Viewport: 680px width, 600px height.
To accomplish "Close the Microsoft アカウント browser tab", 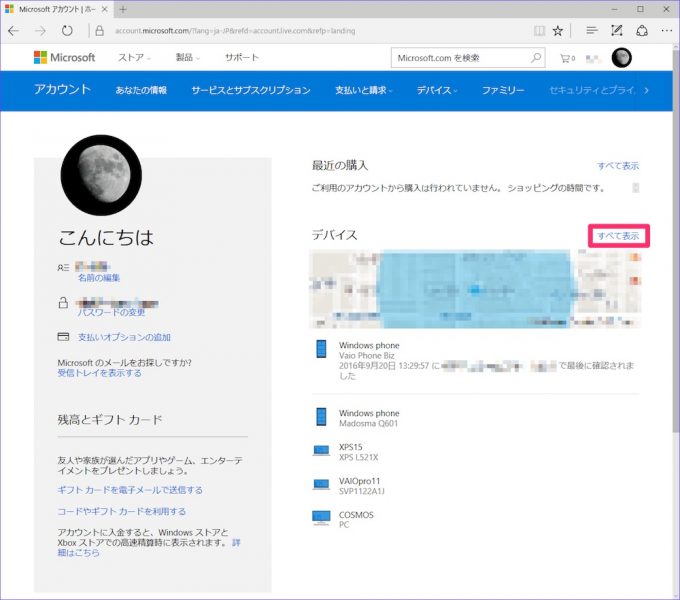I will [x=105, y=9].
